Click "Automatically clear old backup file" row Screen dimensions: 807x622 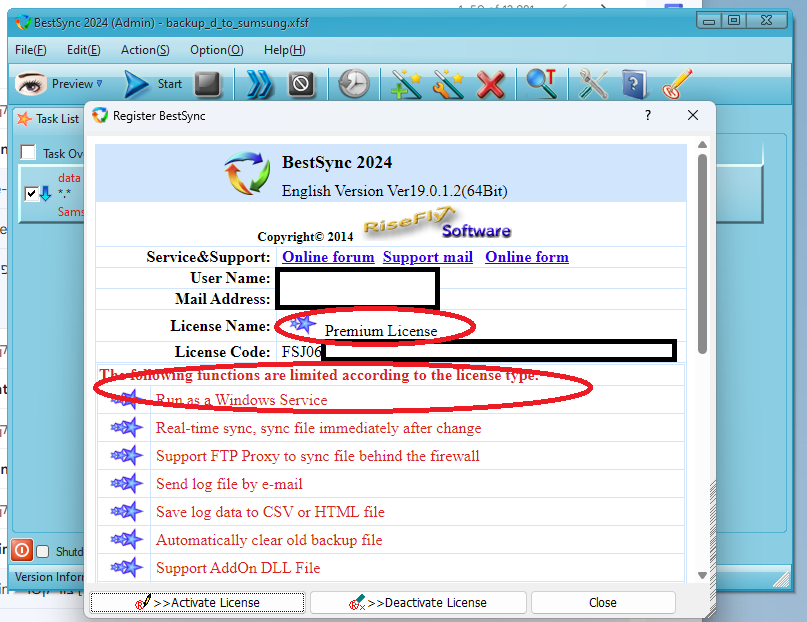point(391,540)
